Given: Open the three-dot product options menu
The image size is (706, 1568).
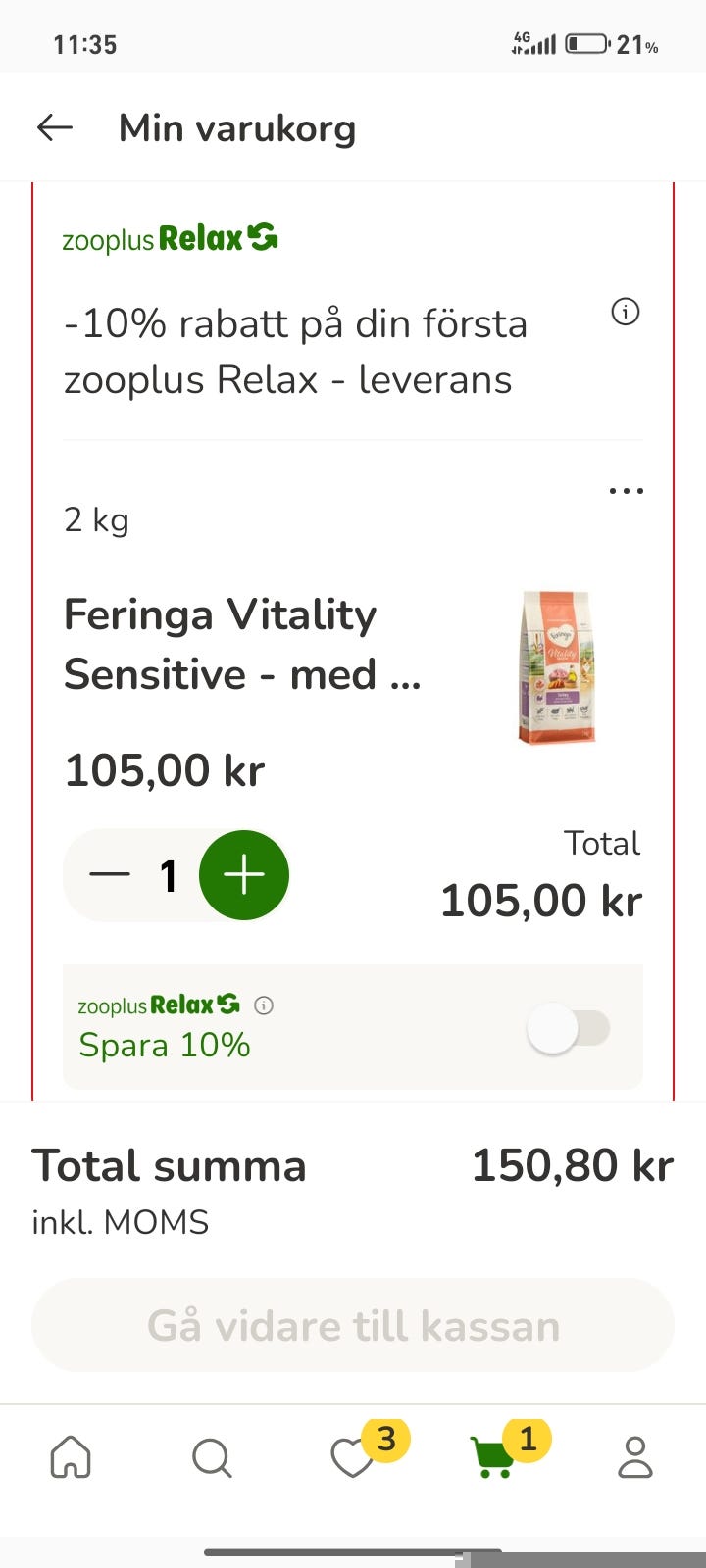Looking at the screenshot, I should 626,490.
